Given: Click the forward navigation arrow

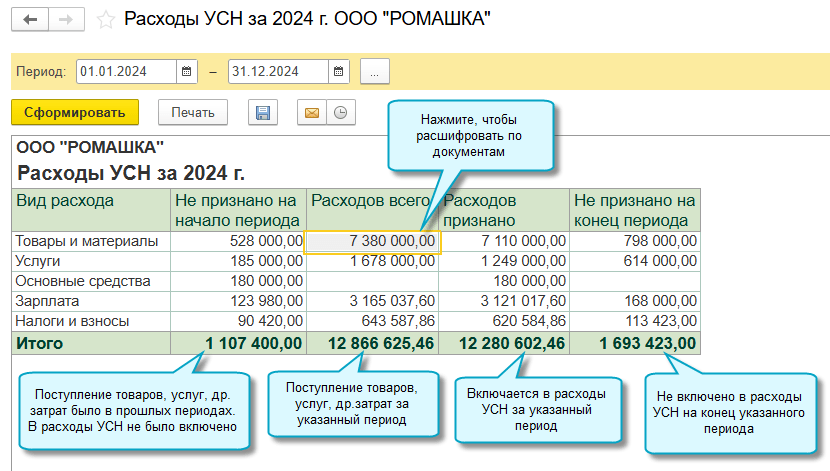Looking at the screenshot, I should [x=66, y=20].
